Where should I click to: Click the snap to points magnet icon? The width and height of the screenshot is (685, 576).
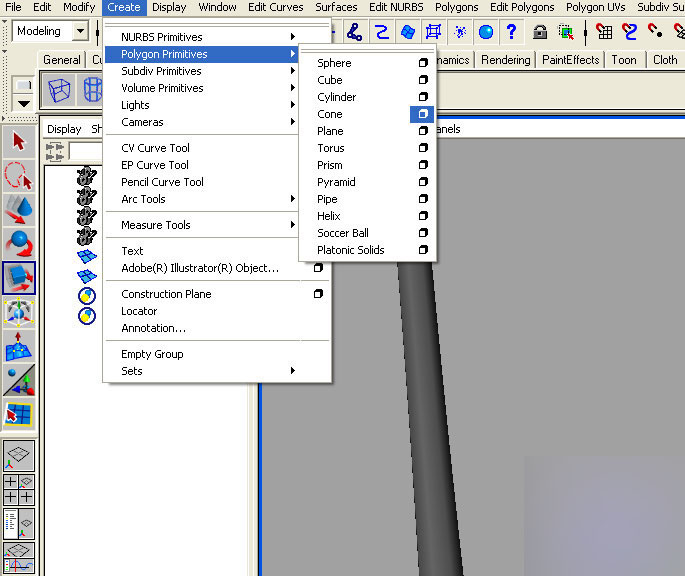point(655,32)
